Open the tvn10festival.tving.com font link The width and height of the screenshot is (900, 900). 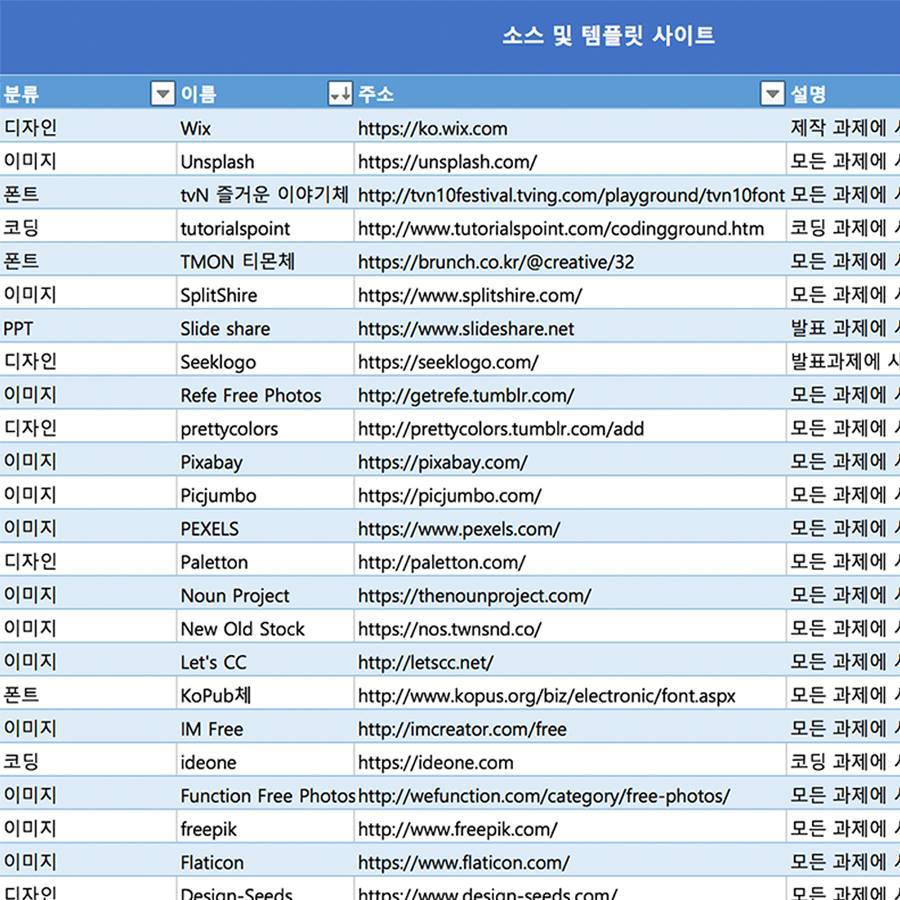pyautogui.click(x=571, y=195)
